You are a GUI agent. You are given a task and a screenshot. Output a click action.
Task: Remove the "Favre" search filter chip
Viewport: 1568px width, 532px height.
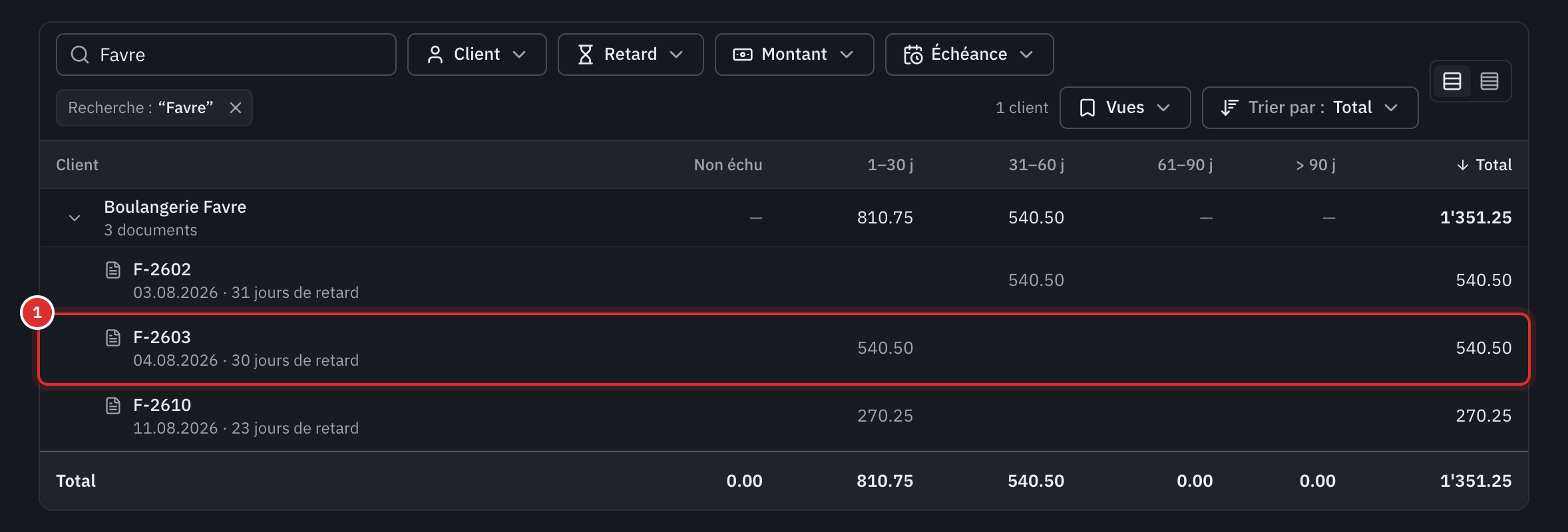(x=236, y=108)
